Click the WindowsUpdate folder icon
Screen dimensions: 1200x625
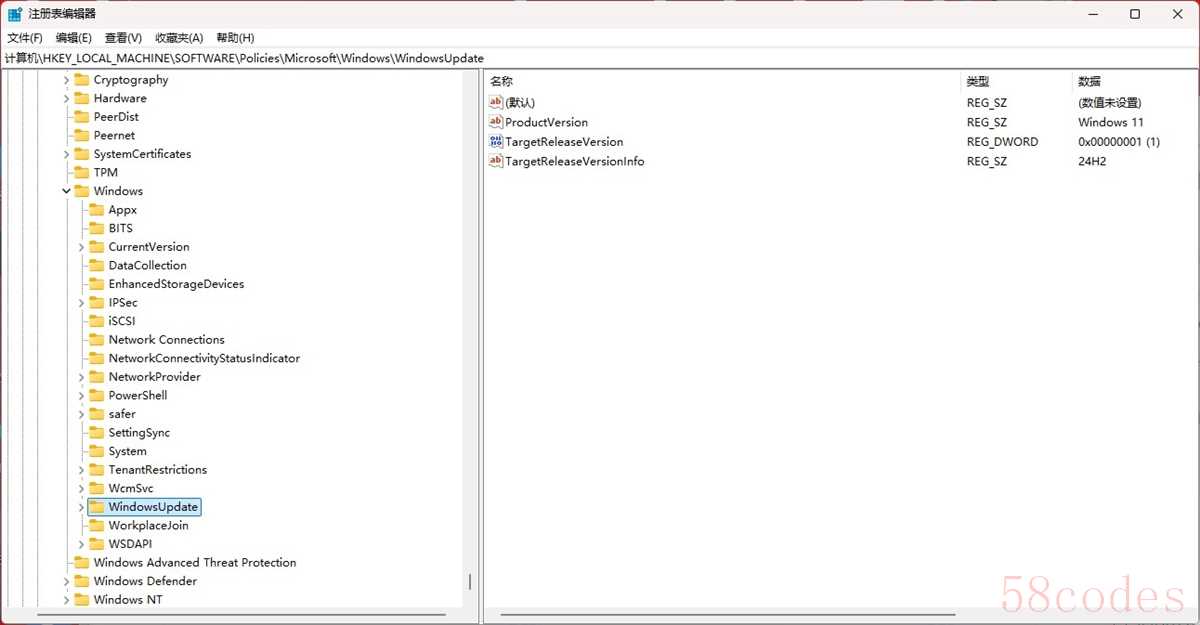tap(96, 507)
